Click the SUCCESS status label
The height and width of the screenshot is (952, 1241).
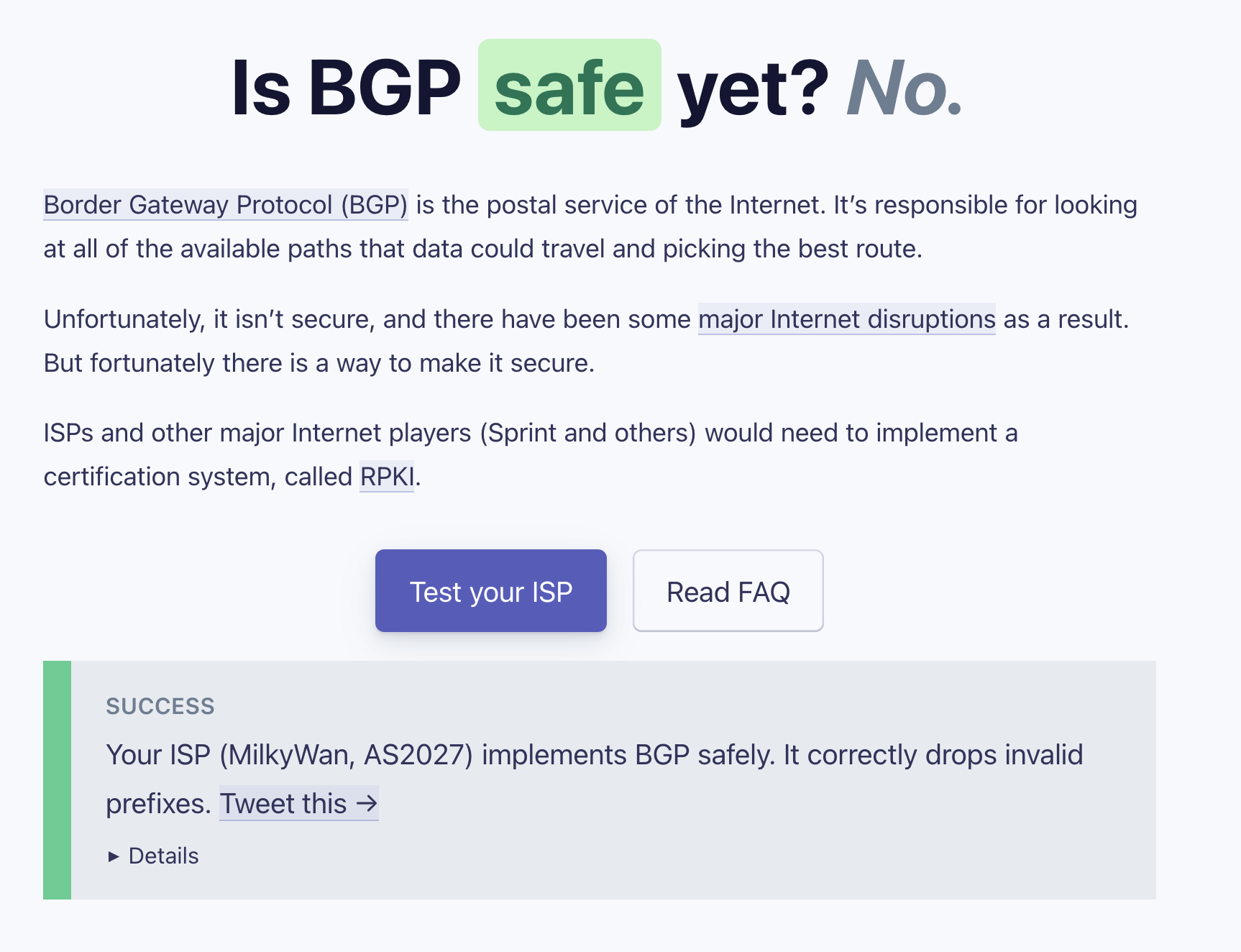tap(160, 706)
